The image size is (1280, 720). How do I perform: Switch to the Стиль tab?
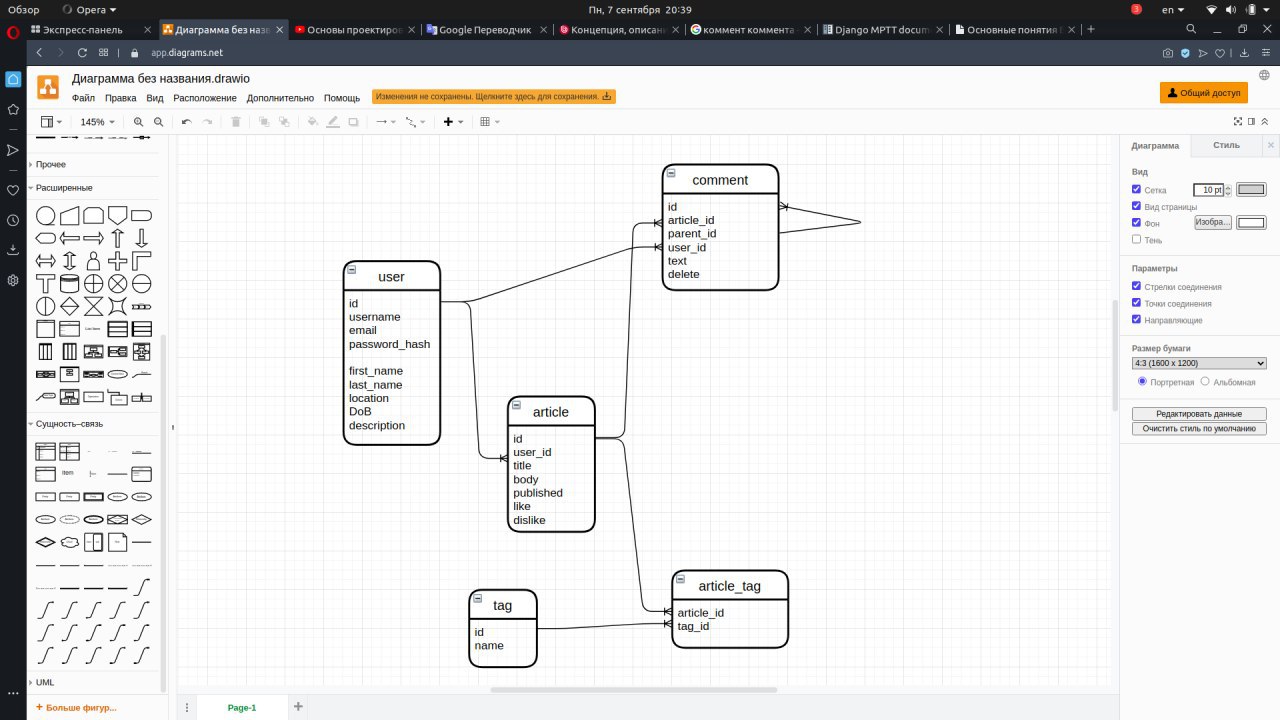(x=1227, y=145)
